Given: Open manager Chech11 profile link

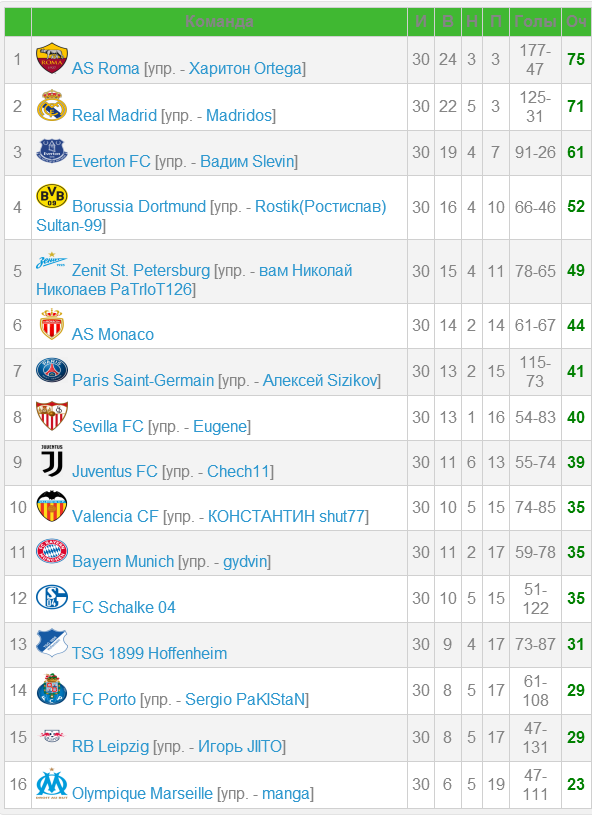Looking at the screenshot, I should point(239,471).
